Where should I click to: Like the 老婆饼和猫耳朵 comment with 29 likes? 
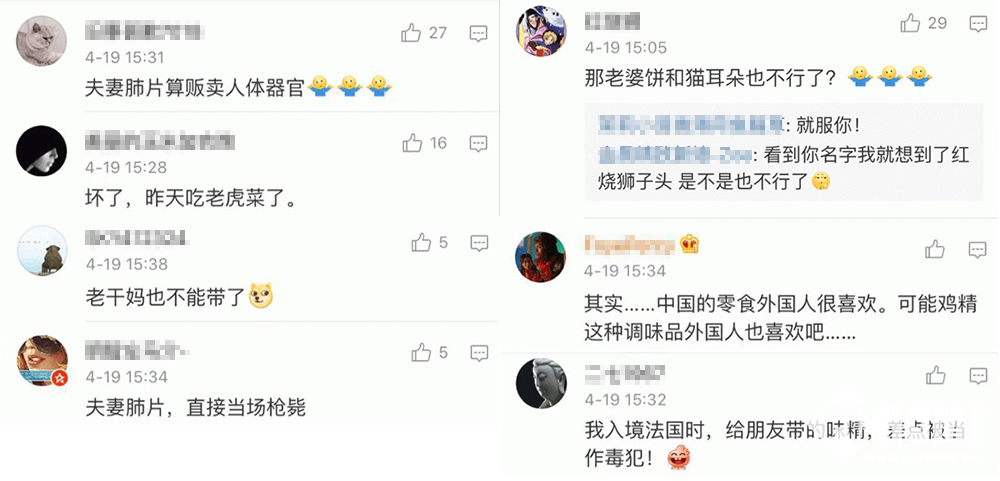[910, 24]
